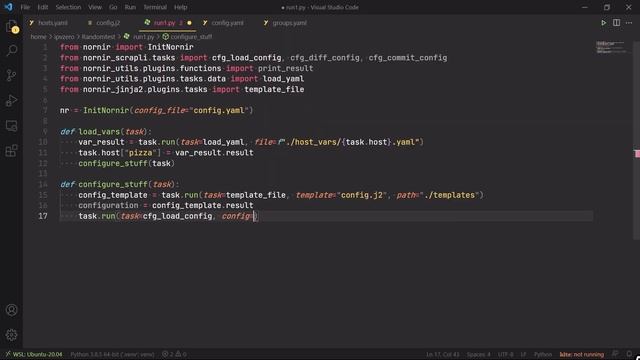Viewport: 640px width, 360px height.
Task: Click print_result in the line 3 import
Action: 285,68
